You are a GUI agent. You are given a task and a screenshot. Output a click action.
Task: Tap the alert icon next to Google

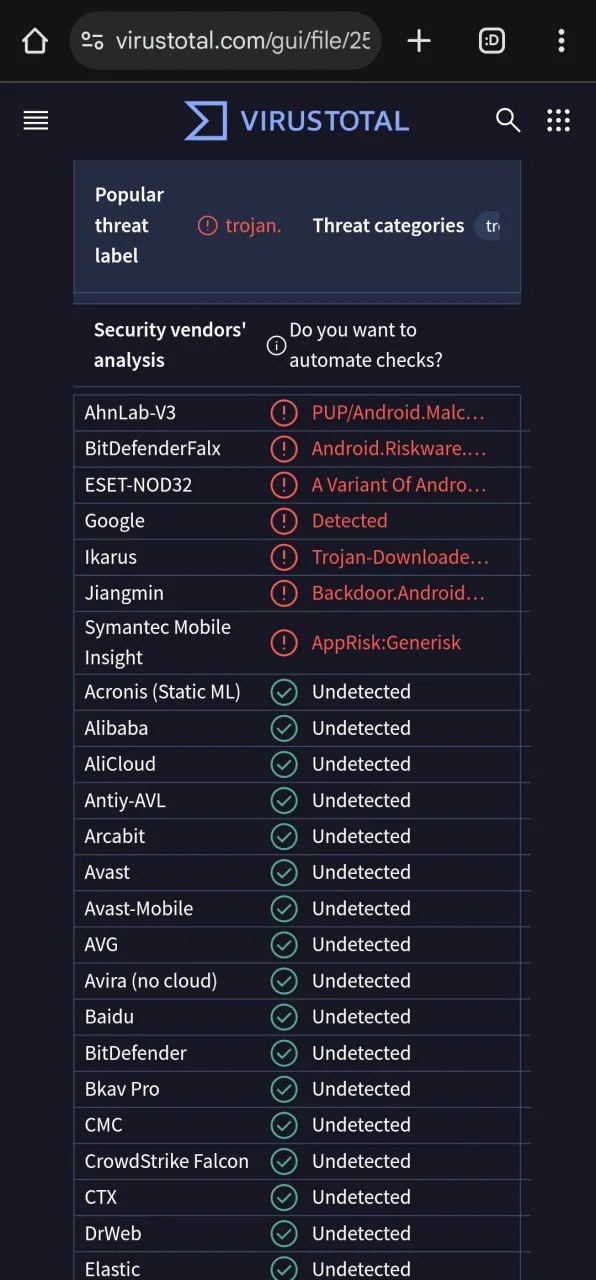pyautogui.click(x=284, y=521)
